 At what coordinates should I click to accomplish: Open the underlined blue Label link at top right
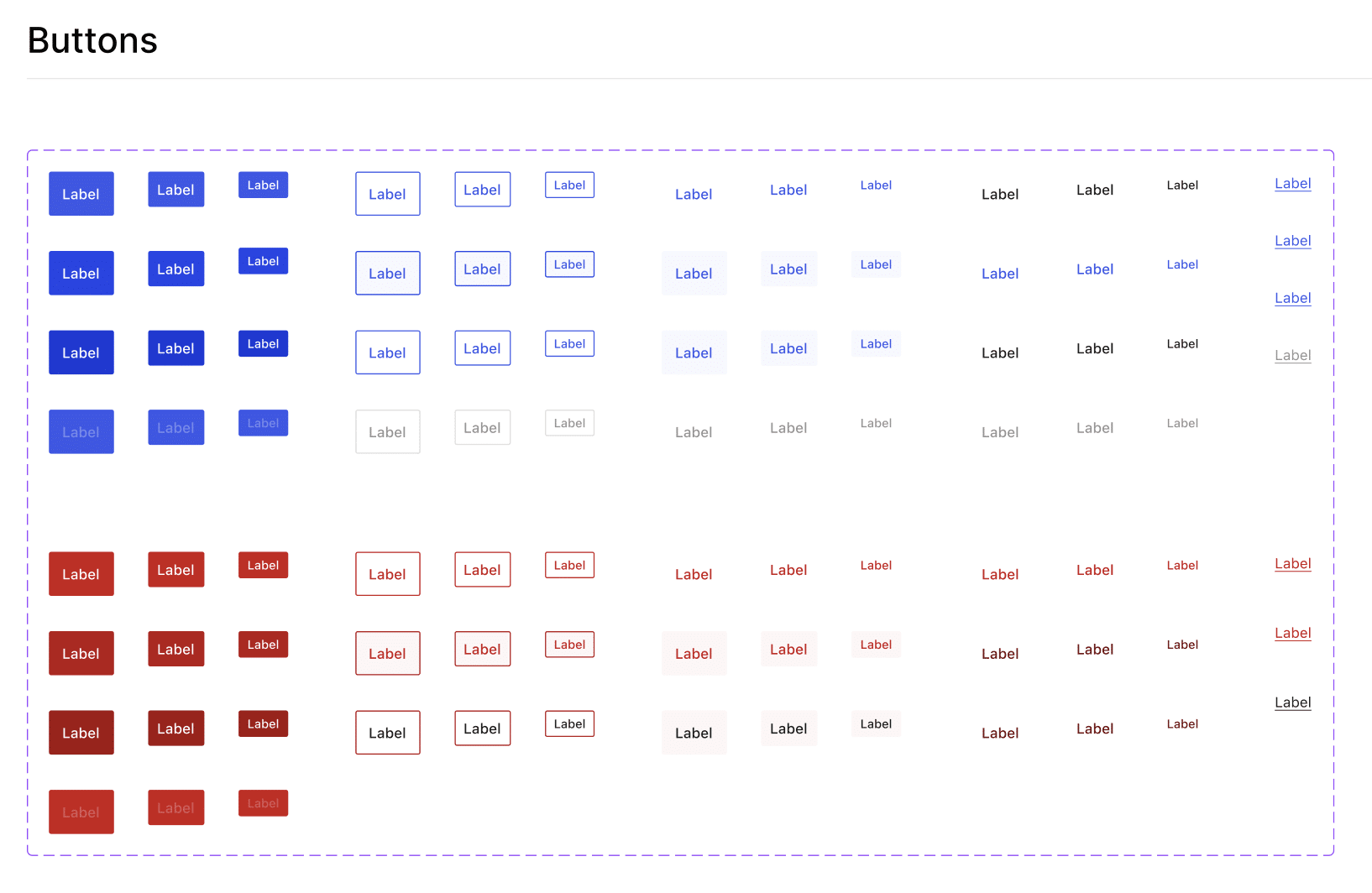point(1292,183)
